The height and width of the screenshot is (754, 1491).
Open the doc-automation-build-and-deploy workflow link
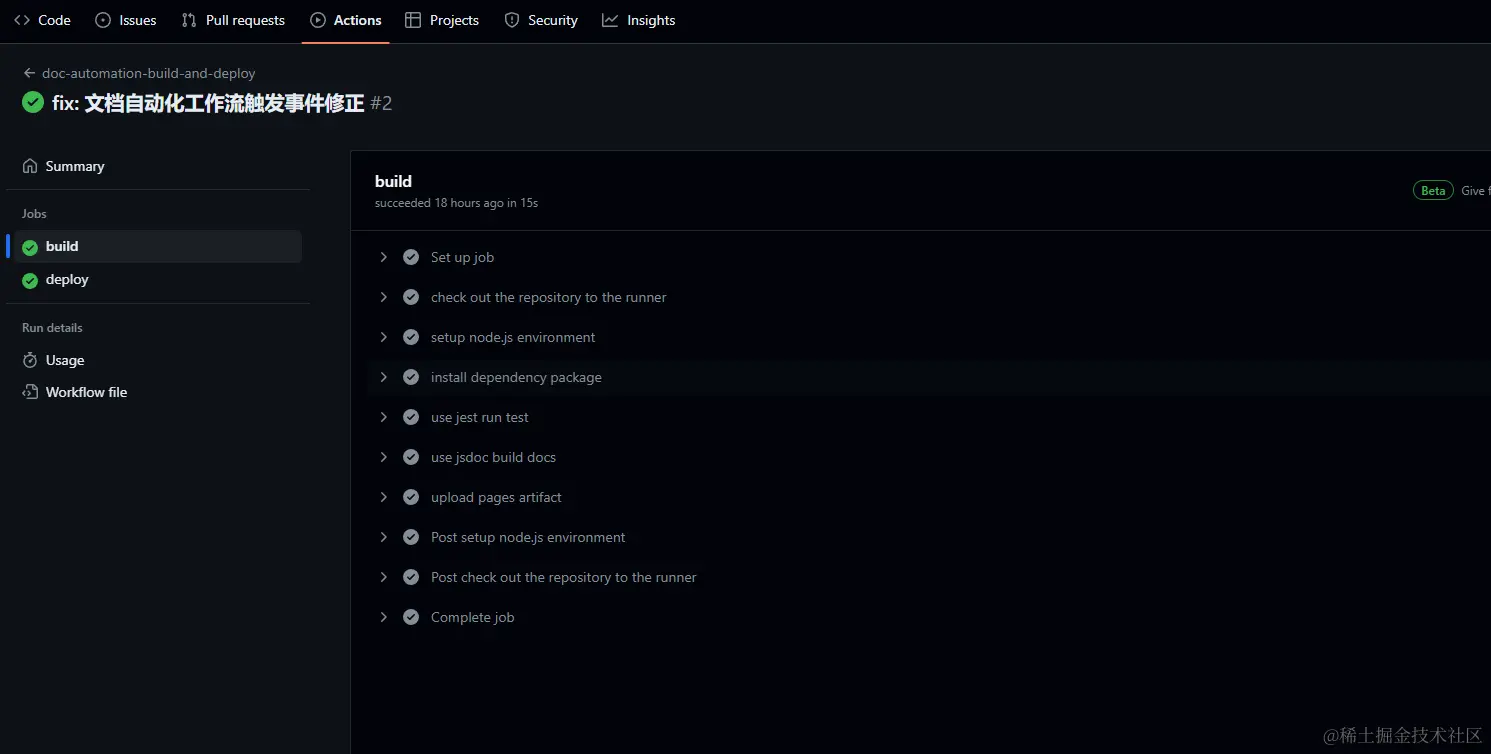(x=148, y=73)
